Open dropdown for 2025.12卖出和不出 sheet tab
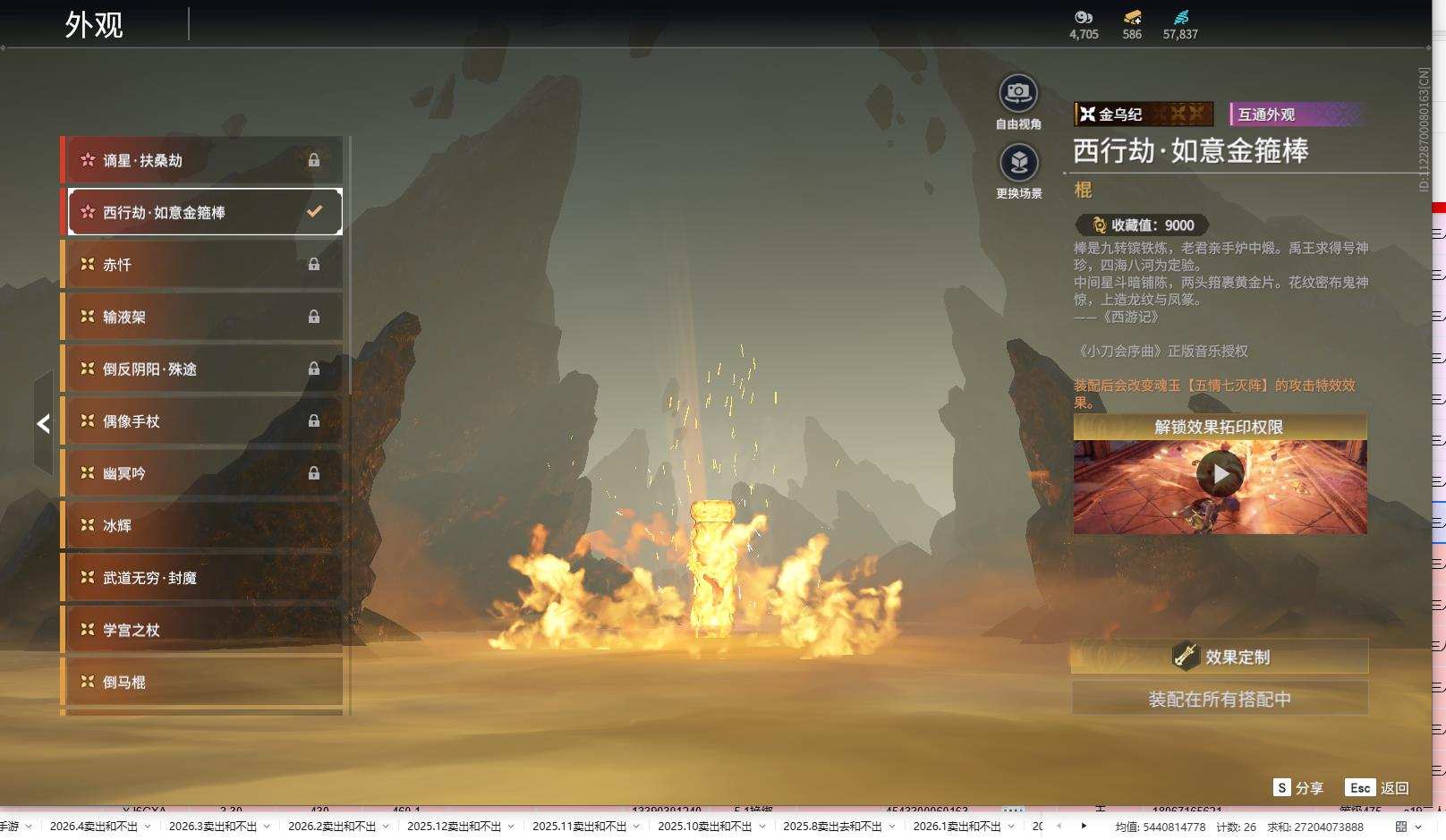1446x840 pixels. [x=511, y=827]
